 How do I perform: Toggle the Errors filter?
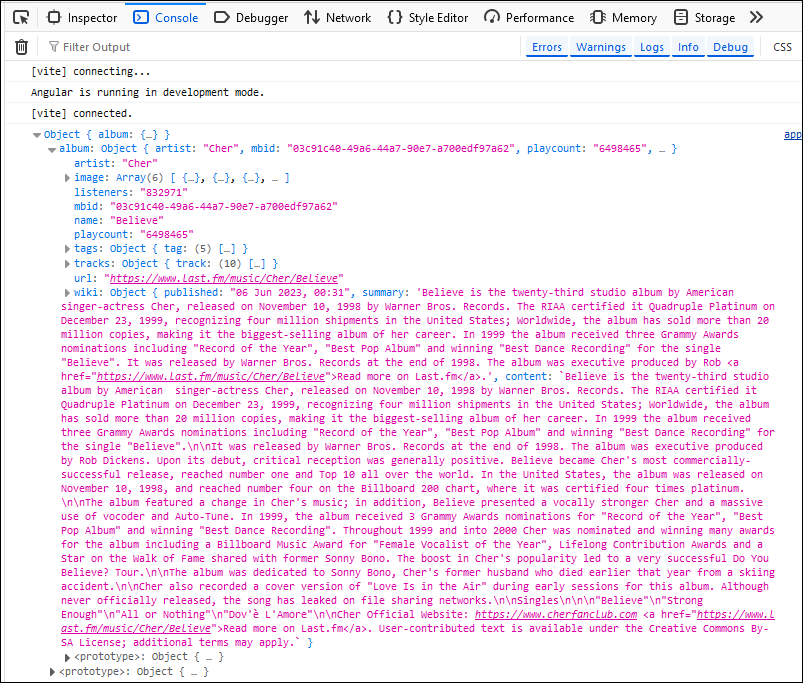546,47
